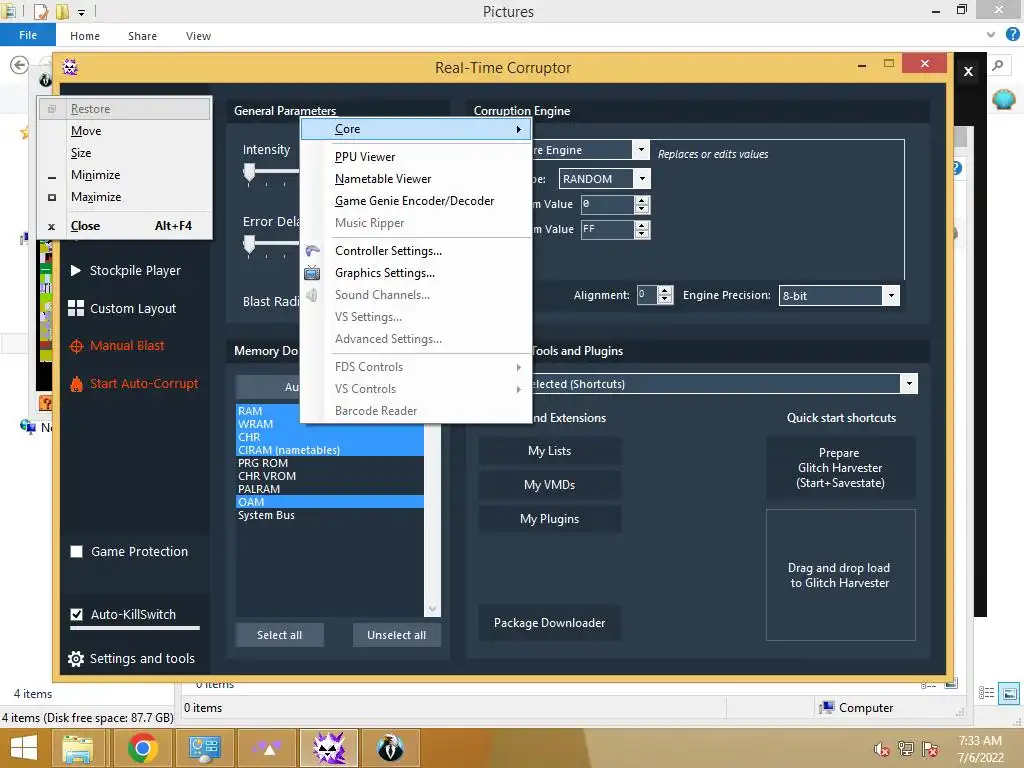1024x768 pixels.
Task: Click the Start Auto-Corrupt flame icon
Action: click(x=76, y=384)
